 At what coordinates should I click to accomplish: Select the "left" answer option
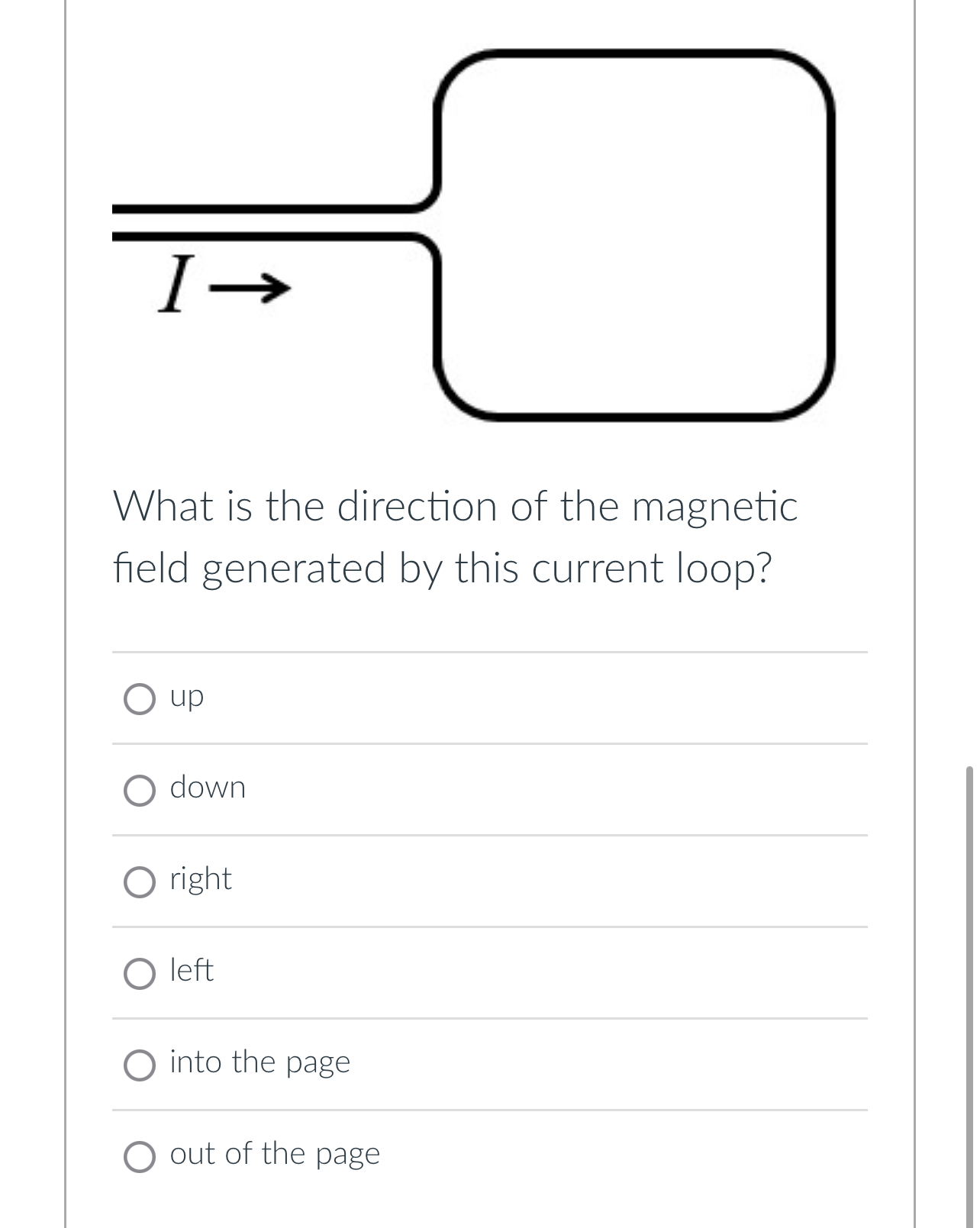coord(140,973)
